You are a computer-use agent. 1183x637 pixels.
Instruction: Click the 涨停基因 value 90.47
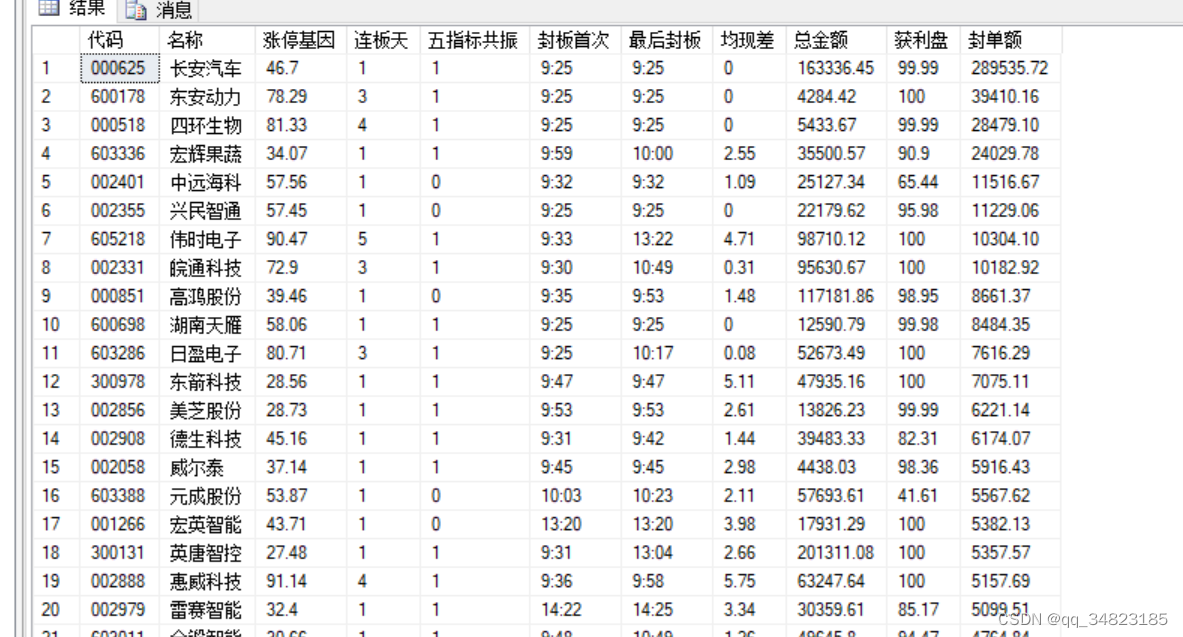coord(287,239)
